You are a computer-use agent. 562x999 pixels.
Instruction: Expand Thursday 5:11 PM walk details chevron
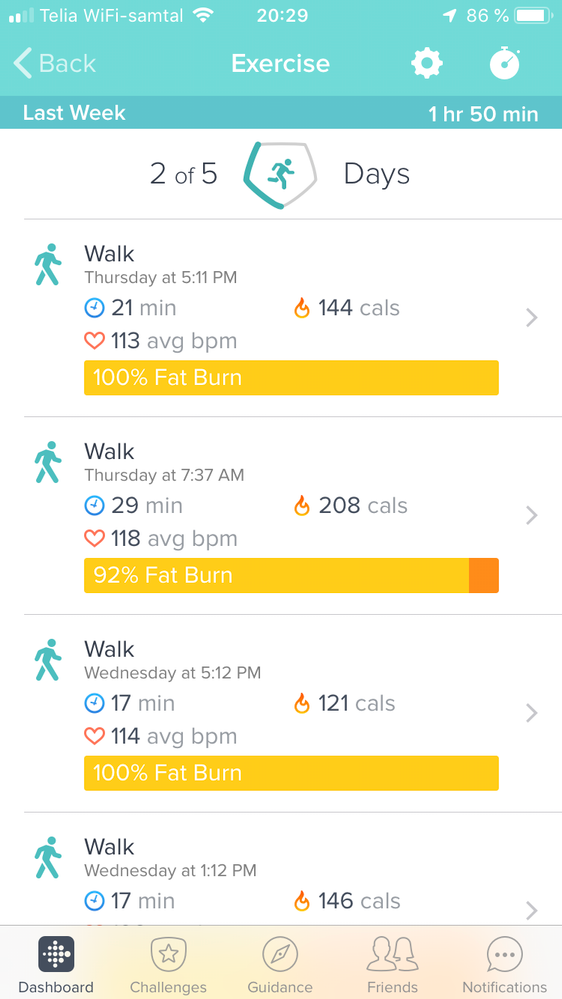pos(532,317)
